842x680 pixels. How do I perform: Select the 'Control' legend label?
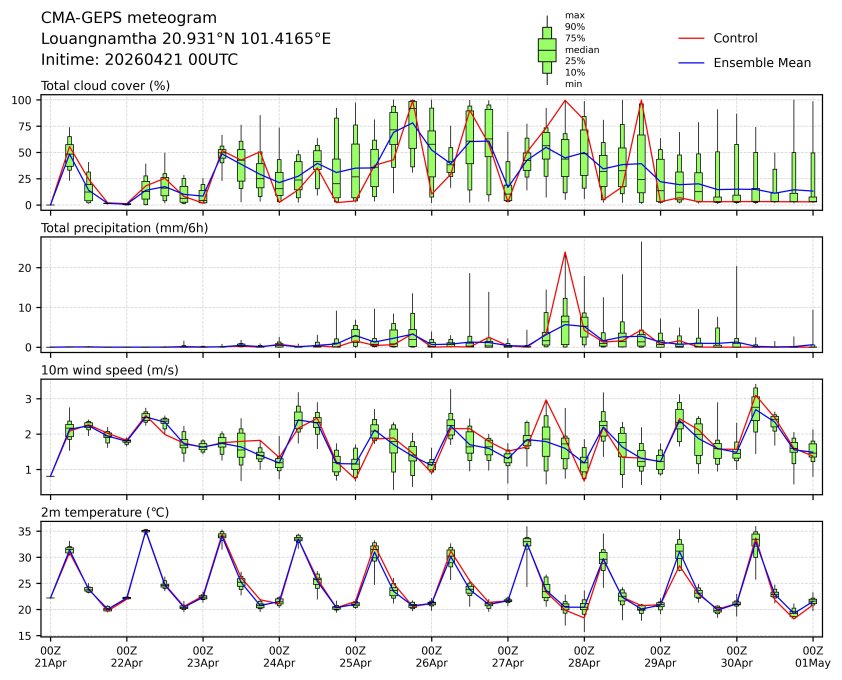(735, 39)
